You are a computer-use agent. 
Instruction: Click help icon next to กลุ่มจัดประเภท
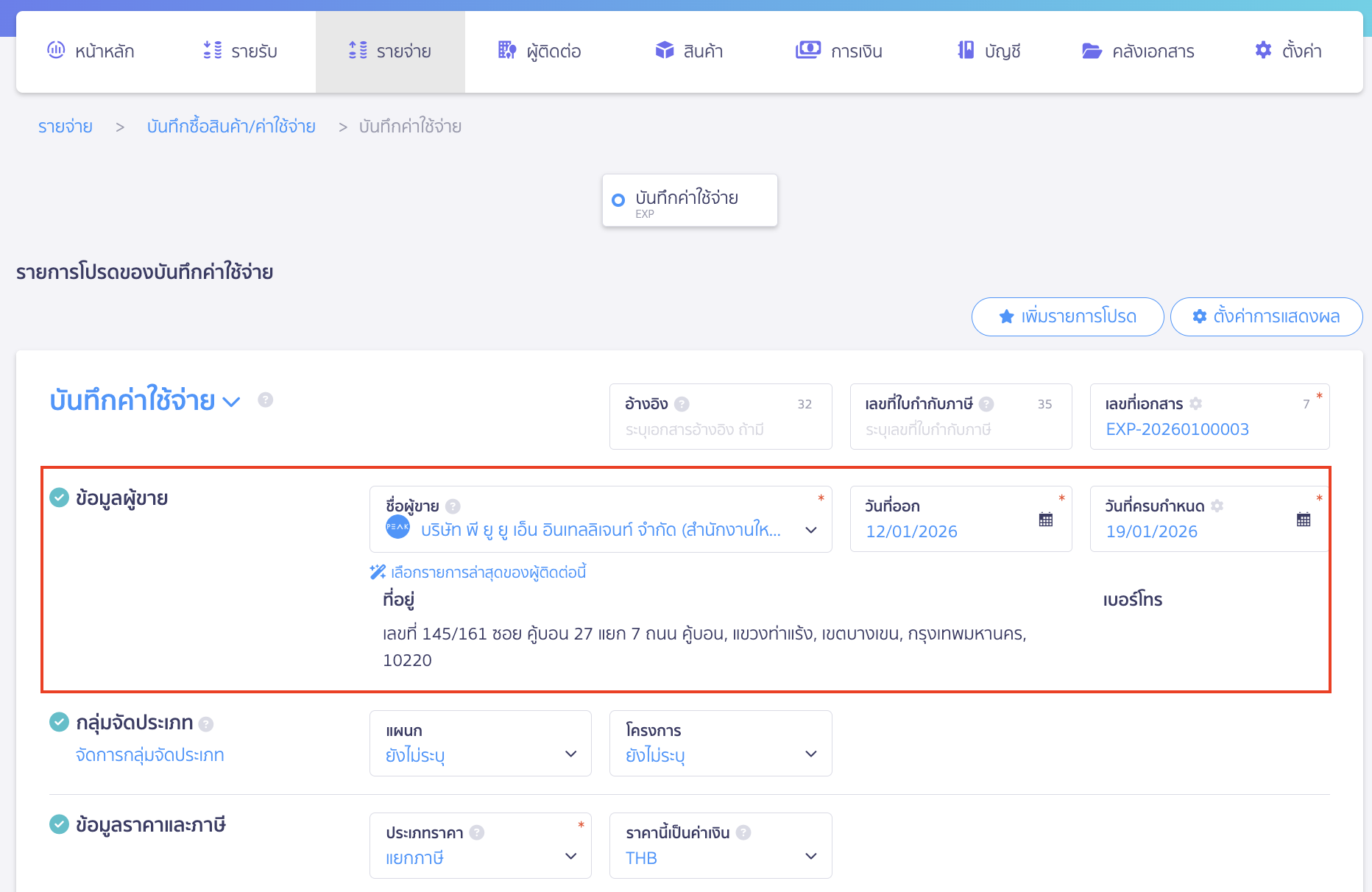tap(206, 724)
